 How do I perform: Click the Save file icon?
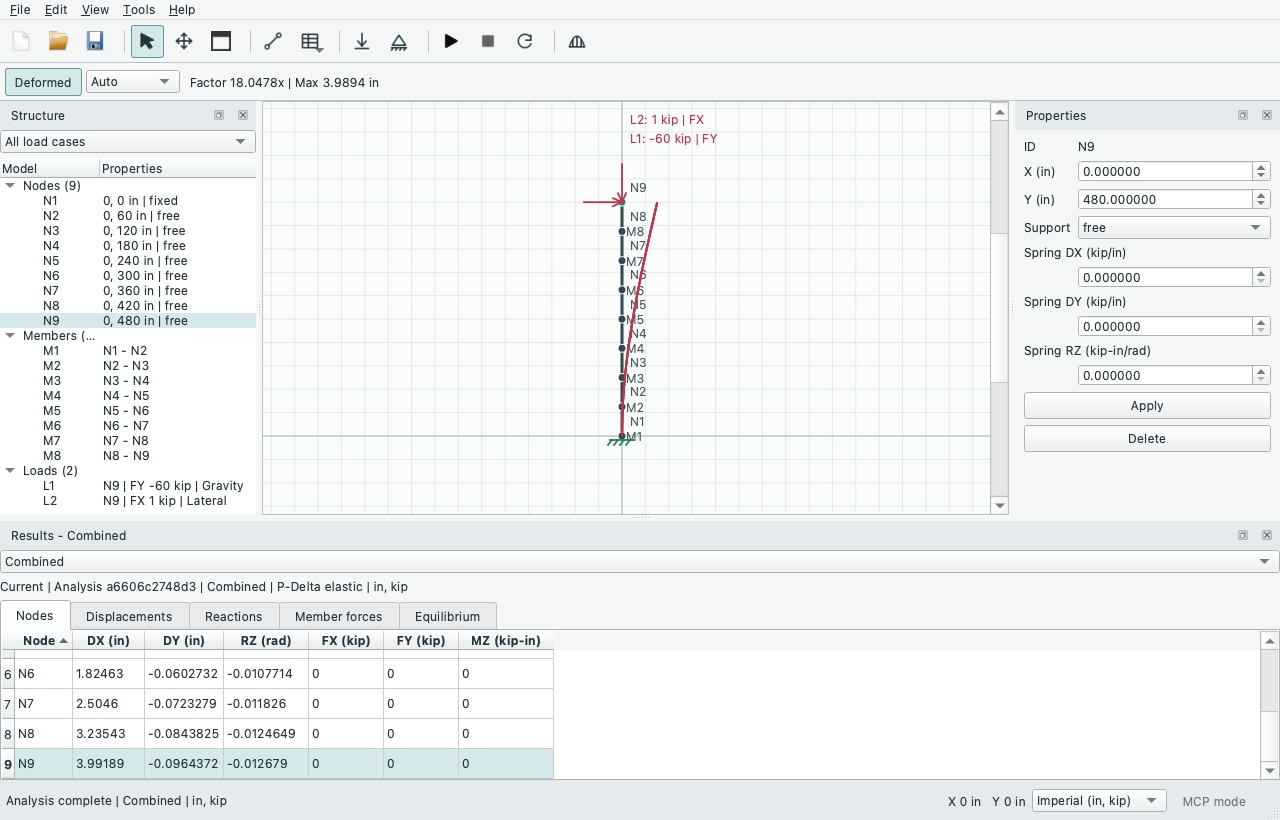coord(95,41)
